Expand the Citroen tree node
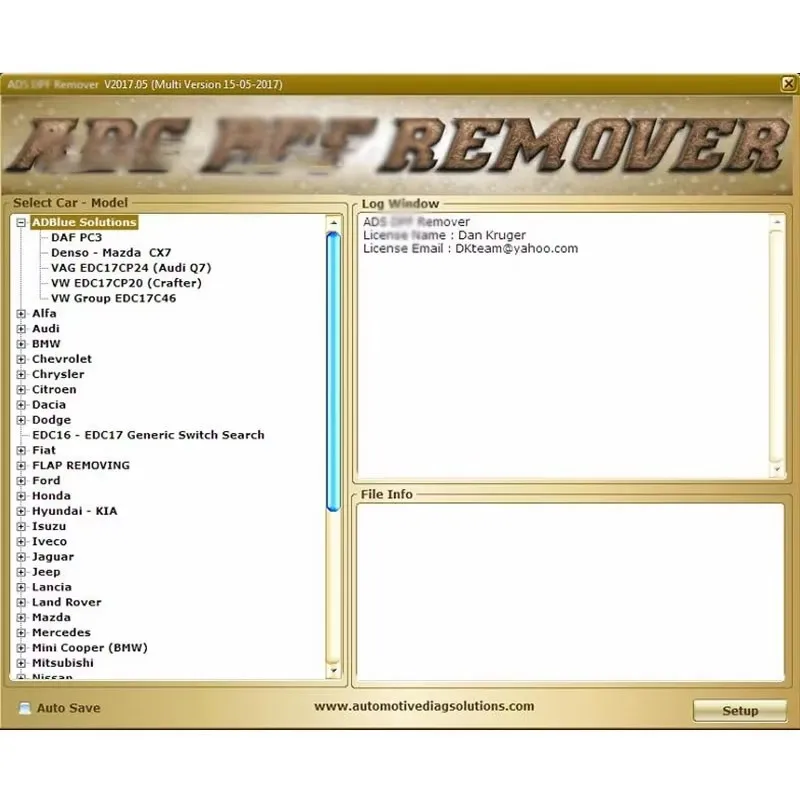The image size is (800, 800). click(21, 390)
